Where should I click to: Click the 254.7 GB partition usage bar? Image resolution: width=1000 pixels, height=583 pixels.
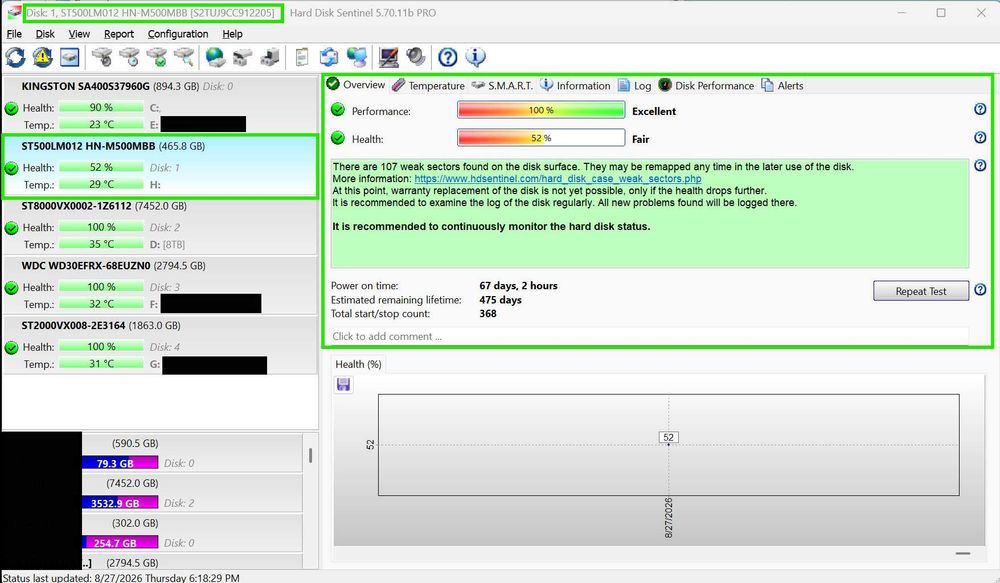click(x=120, y=543)
